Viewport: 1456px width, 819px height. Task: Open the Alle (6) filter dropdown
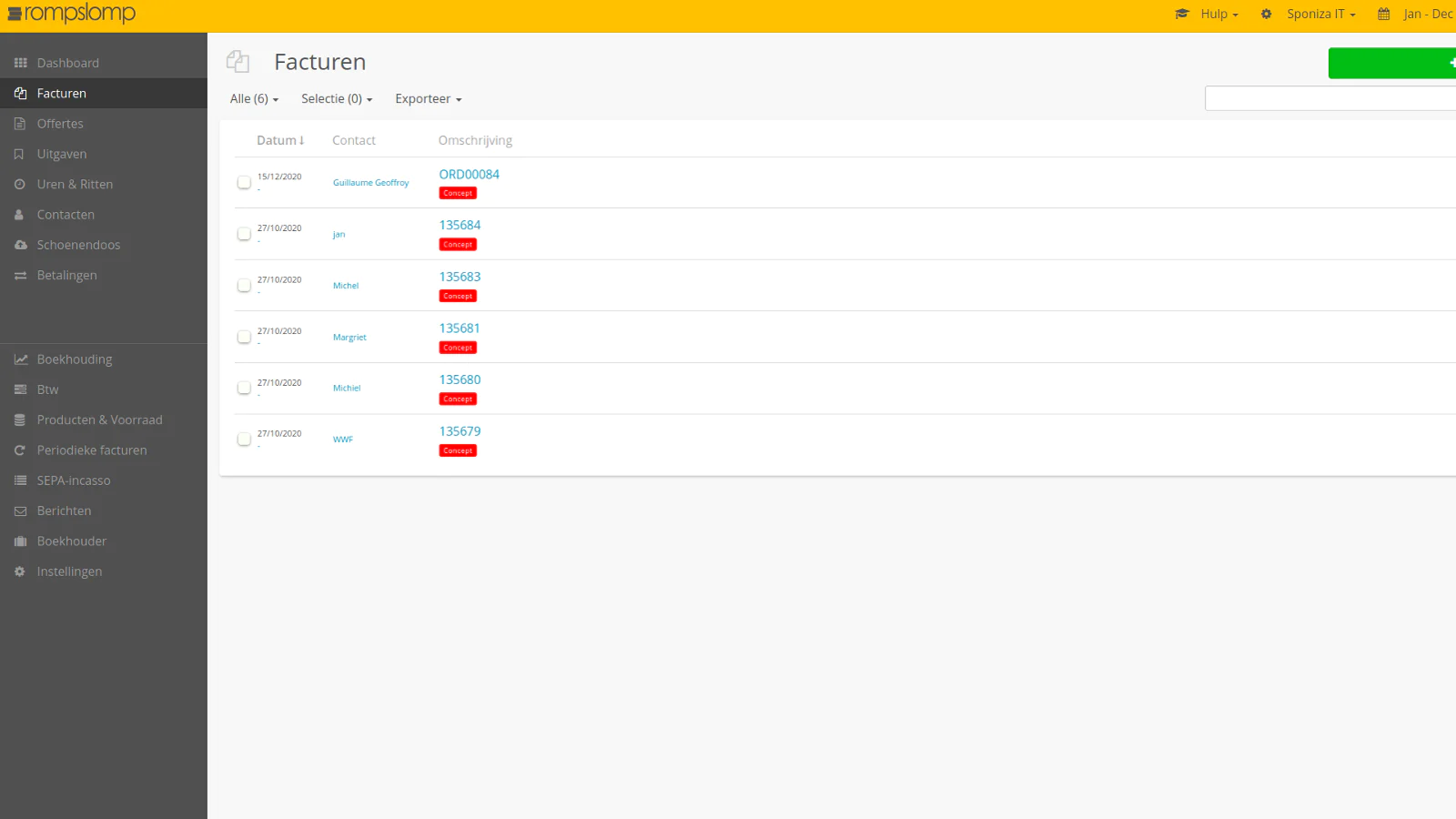point(254,99)
